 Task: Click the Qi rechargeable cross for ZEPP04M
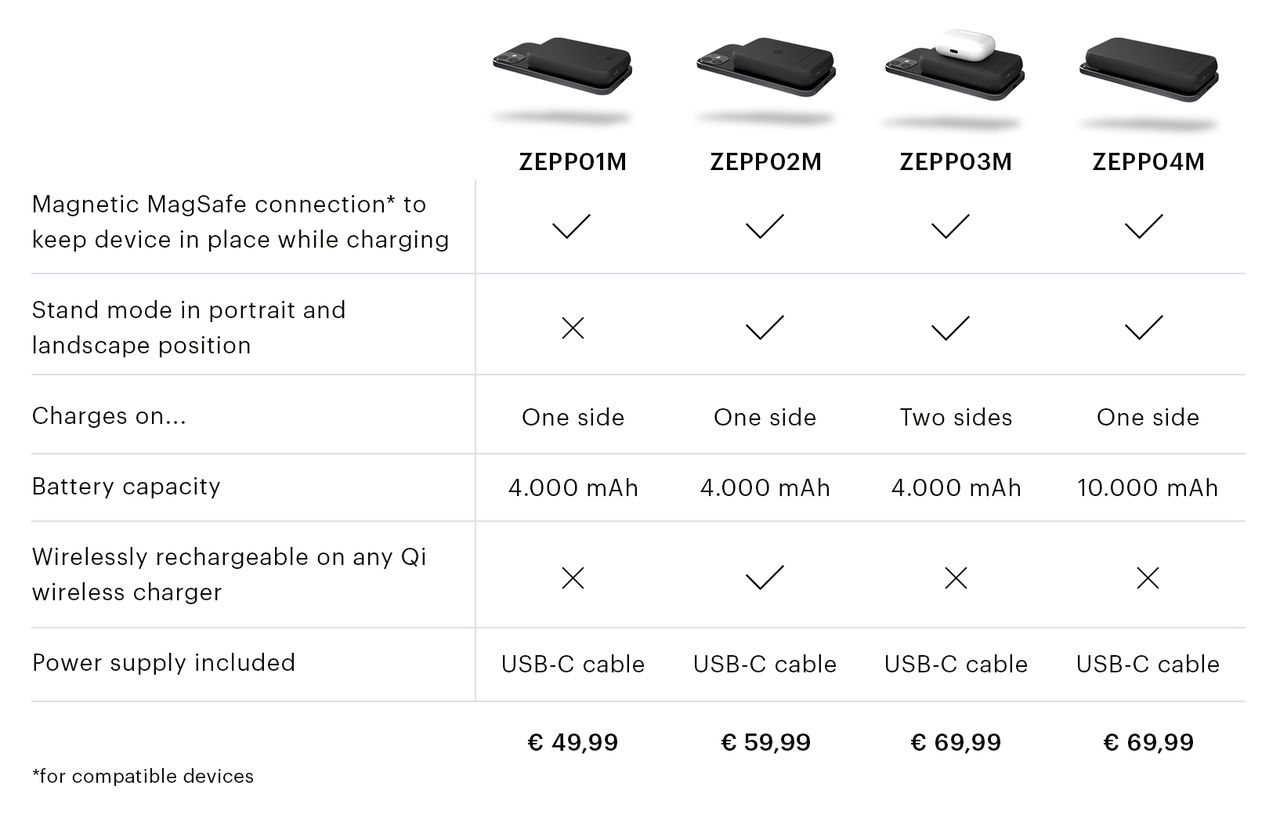[1148, 578]
